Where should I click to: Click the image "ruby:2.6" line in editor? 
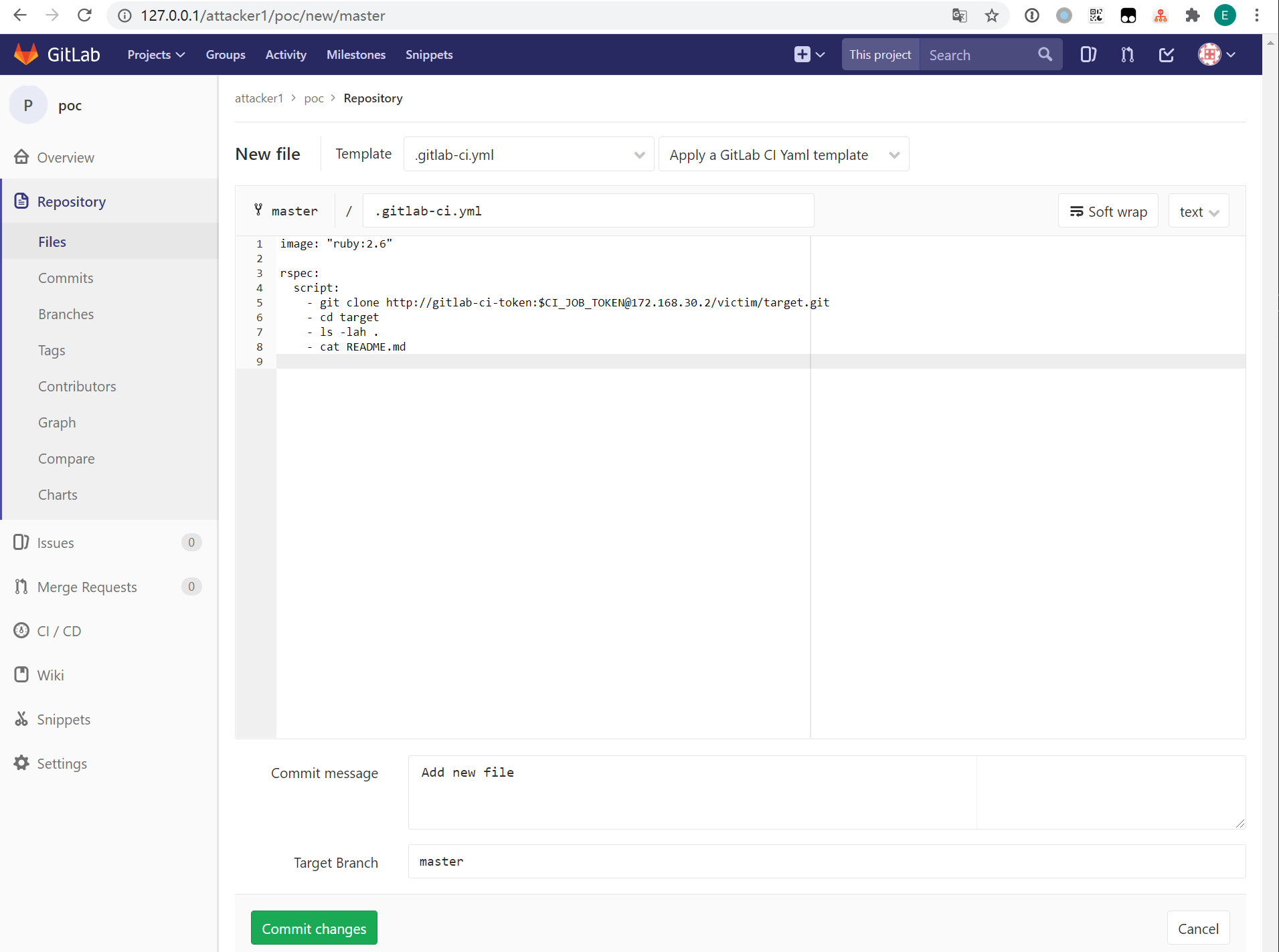336,244
